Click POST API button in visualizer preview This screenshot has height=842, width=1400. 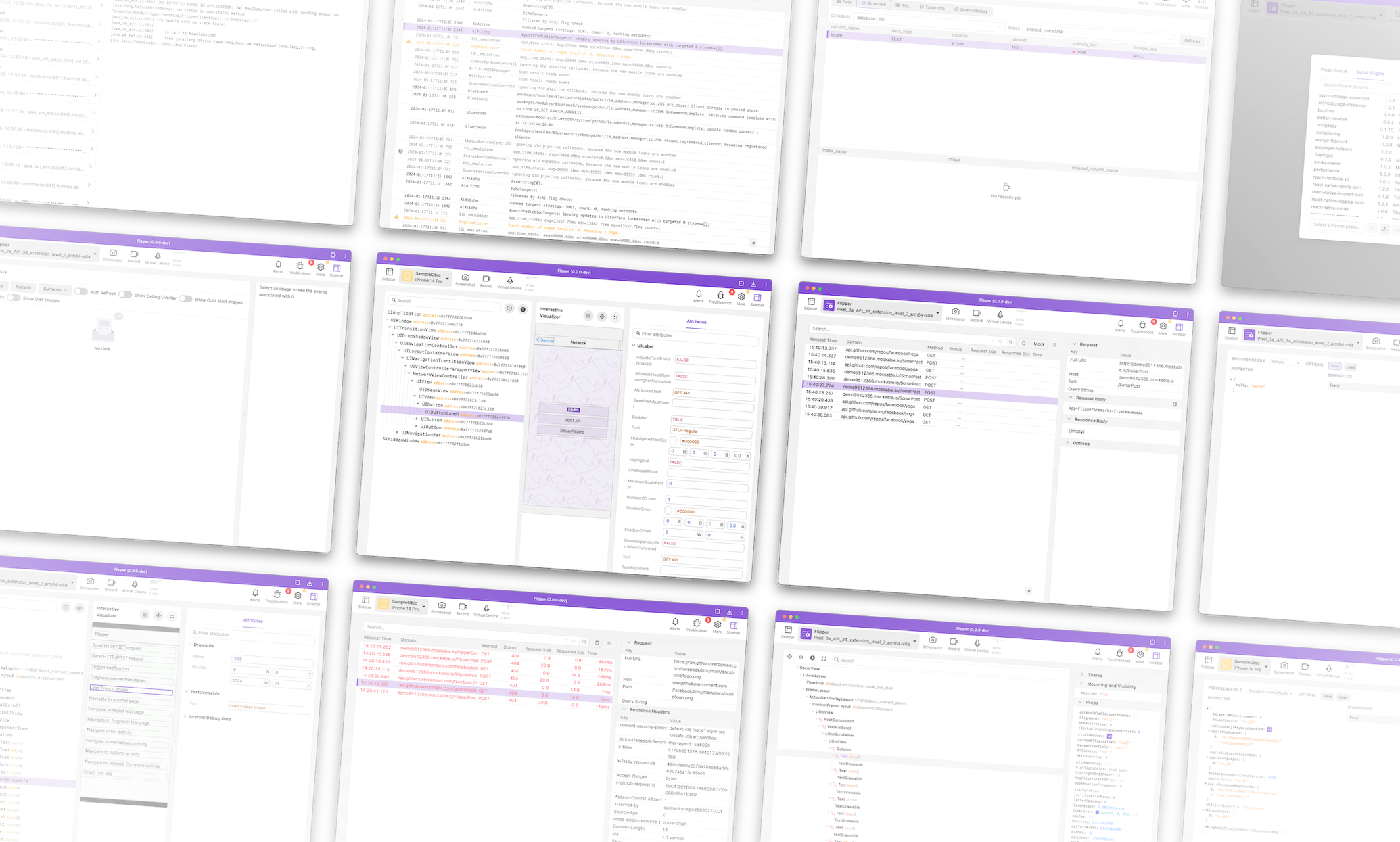click(573, 421)
